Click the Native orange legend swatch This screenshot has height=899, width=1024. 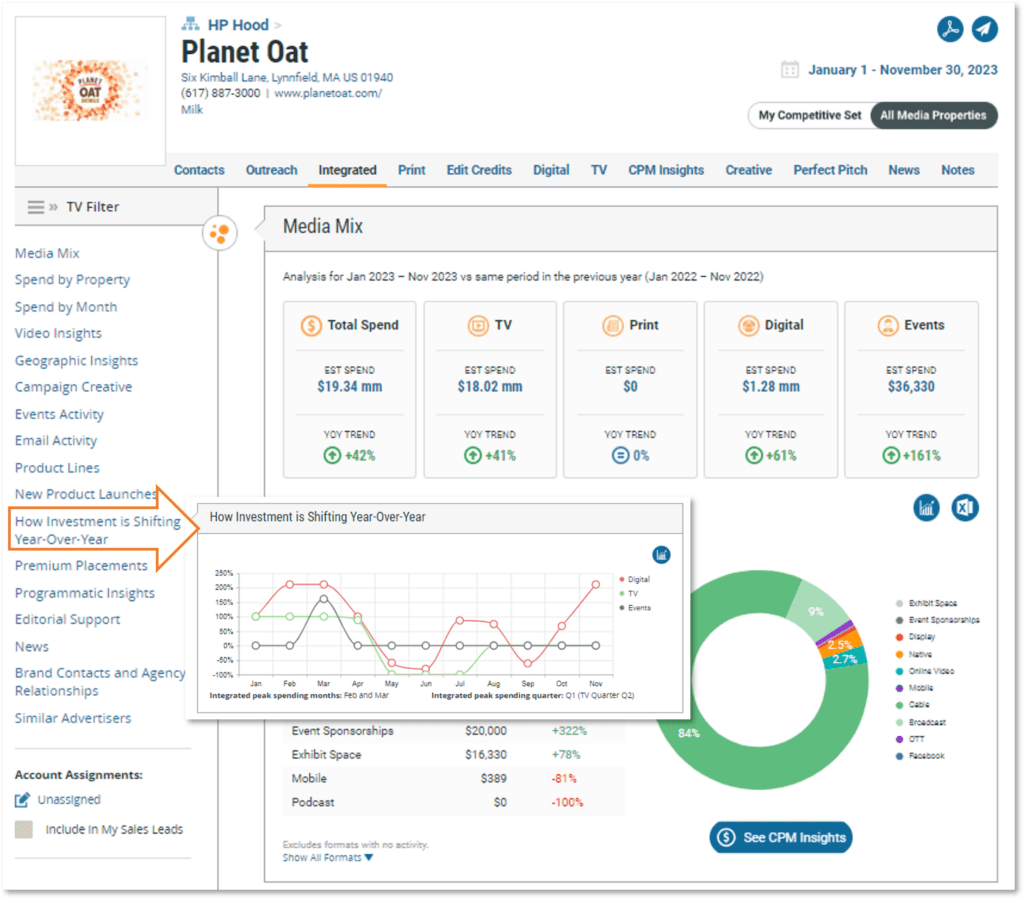point(899,654)
